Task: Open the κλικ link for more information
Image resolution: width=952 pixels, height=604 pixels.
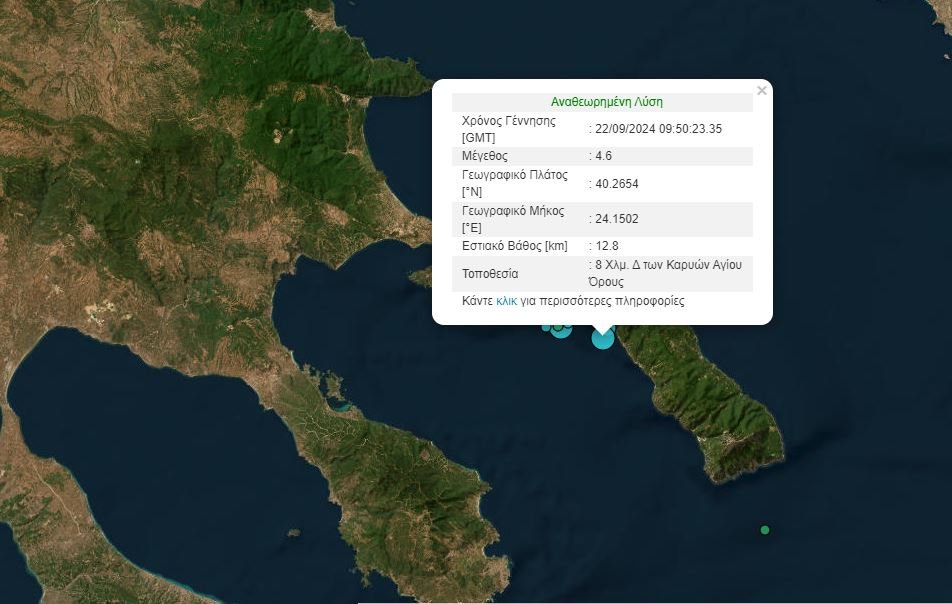Action: 506,301
